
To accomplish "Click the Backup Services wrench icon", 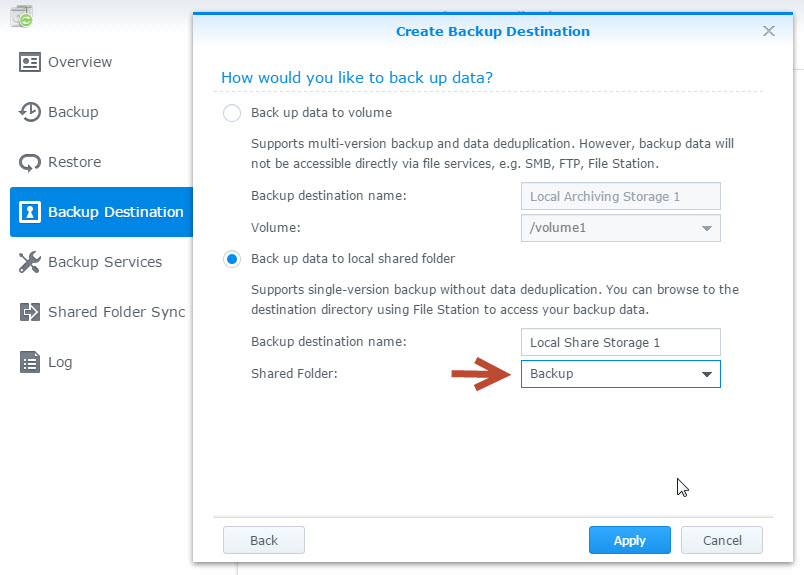I will pos(30,262).
